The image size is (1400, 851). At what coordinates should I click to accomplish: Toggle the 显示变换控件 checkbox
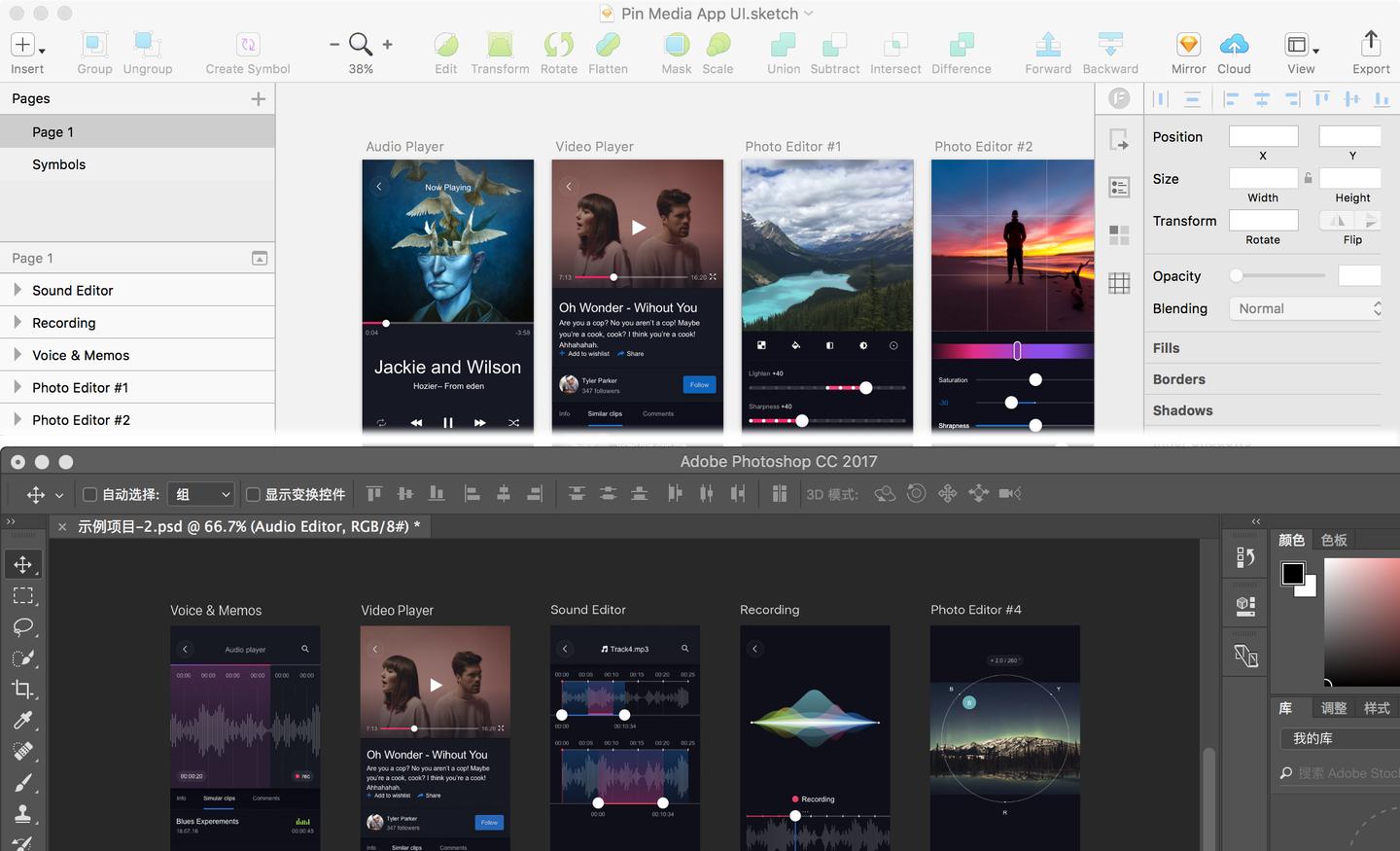pyautogui.click(x=254, y=495)
